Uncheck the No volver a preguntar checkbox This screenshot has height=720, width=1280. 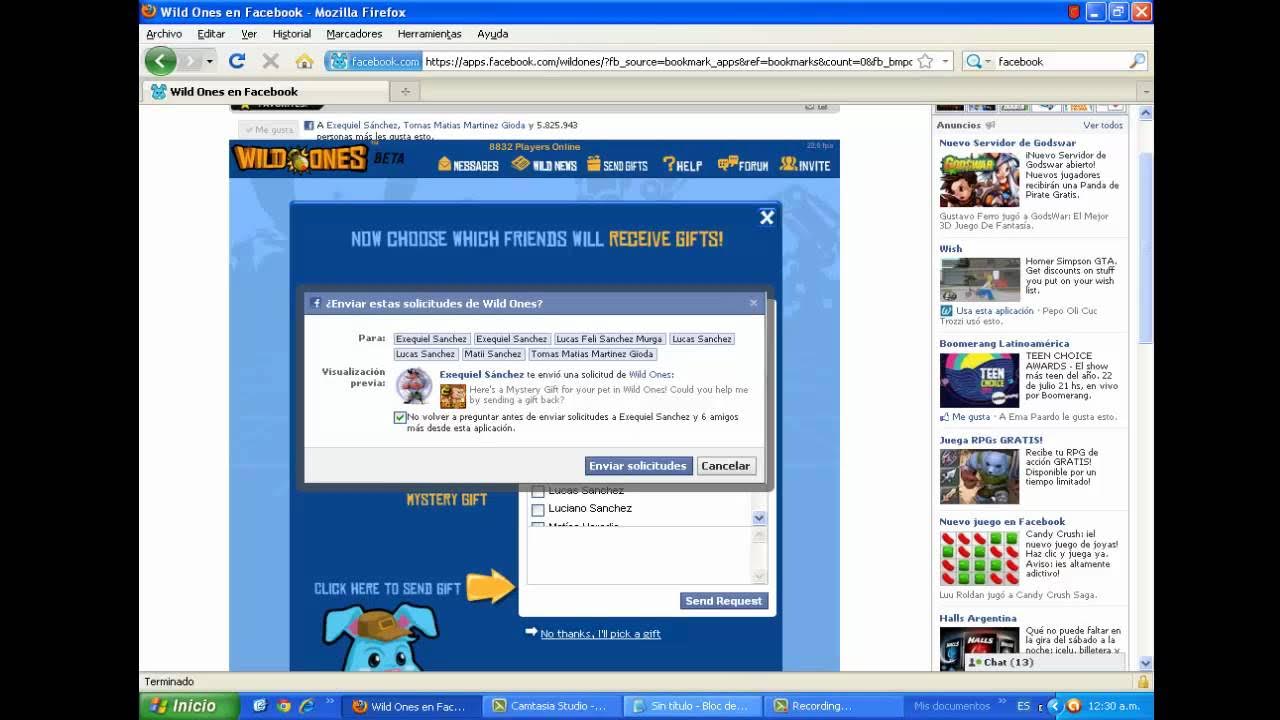(x=400, y=417)
